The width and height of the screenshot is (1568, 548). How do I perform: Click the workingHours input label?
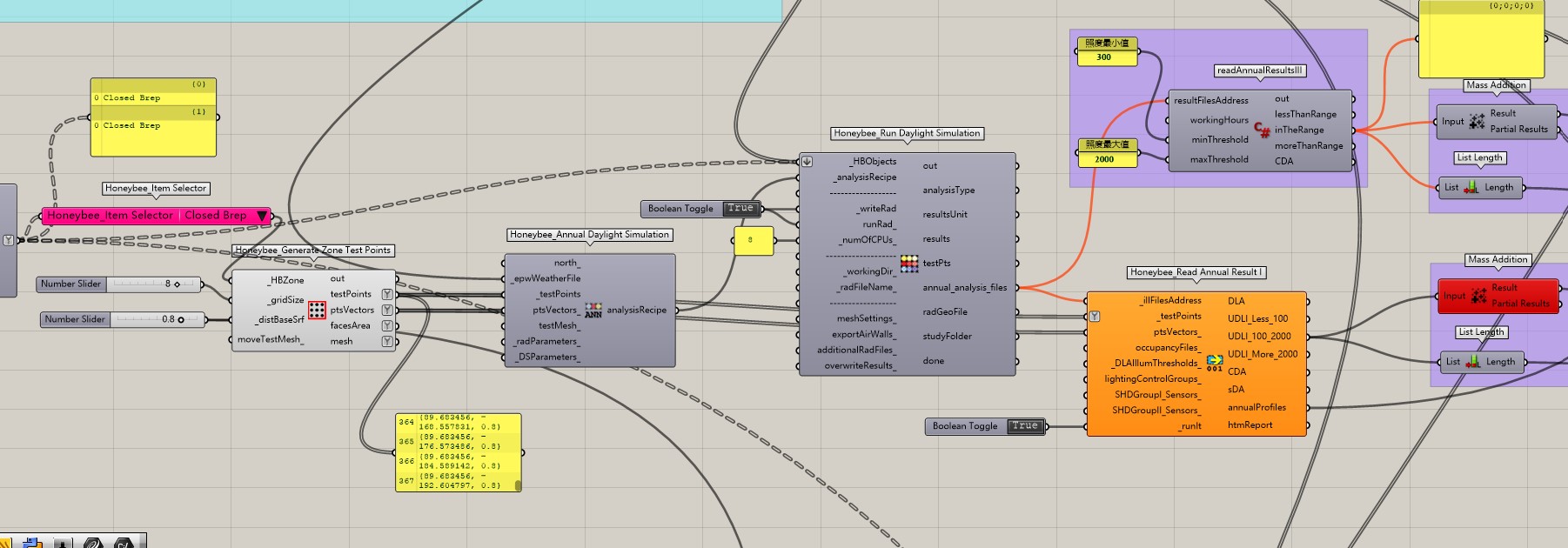point(1219,120)
